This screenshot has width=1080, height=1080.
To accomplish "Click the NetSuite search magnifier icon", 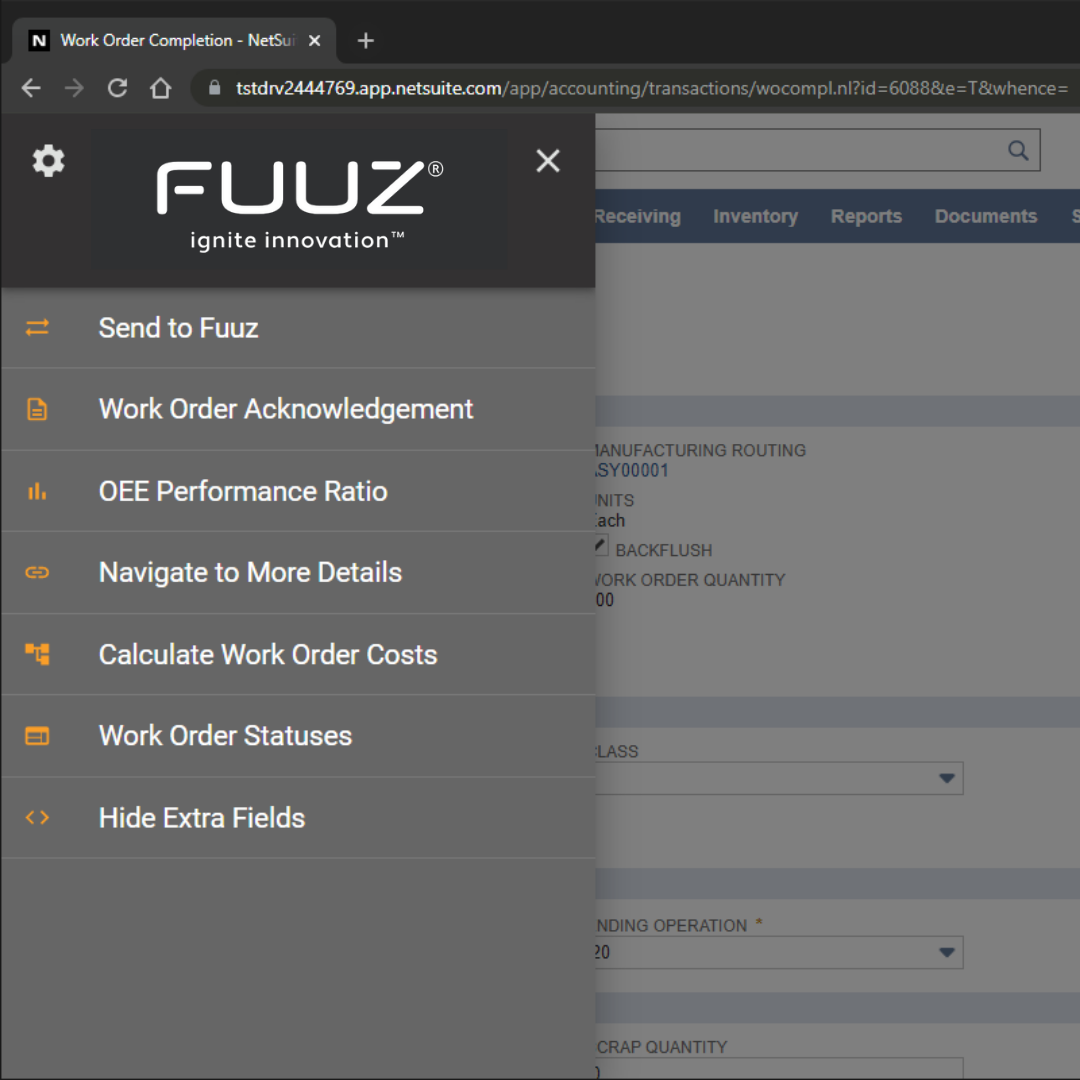I will pyautogui.click(x=1018, y=150).
